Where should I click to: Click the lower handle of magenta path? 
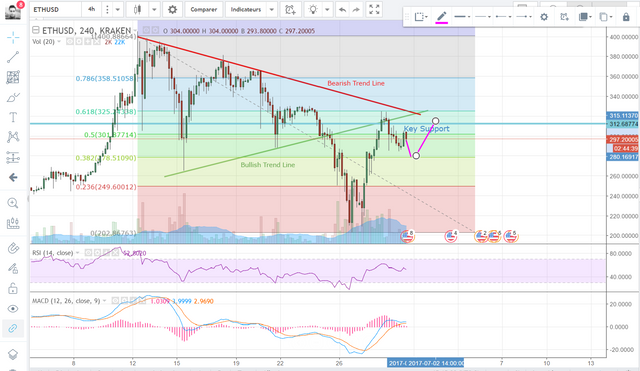point(416,156)
